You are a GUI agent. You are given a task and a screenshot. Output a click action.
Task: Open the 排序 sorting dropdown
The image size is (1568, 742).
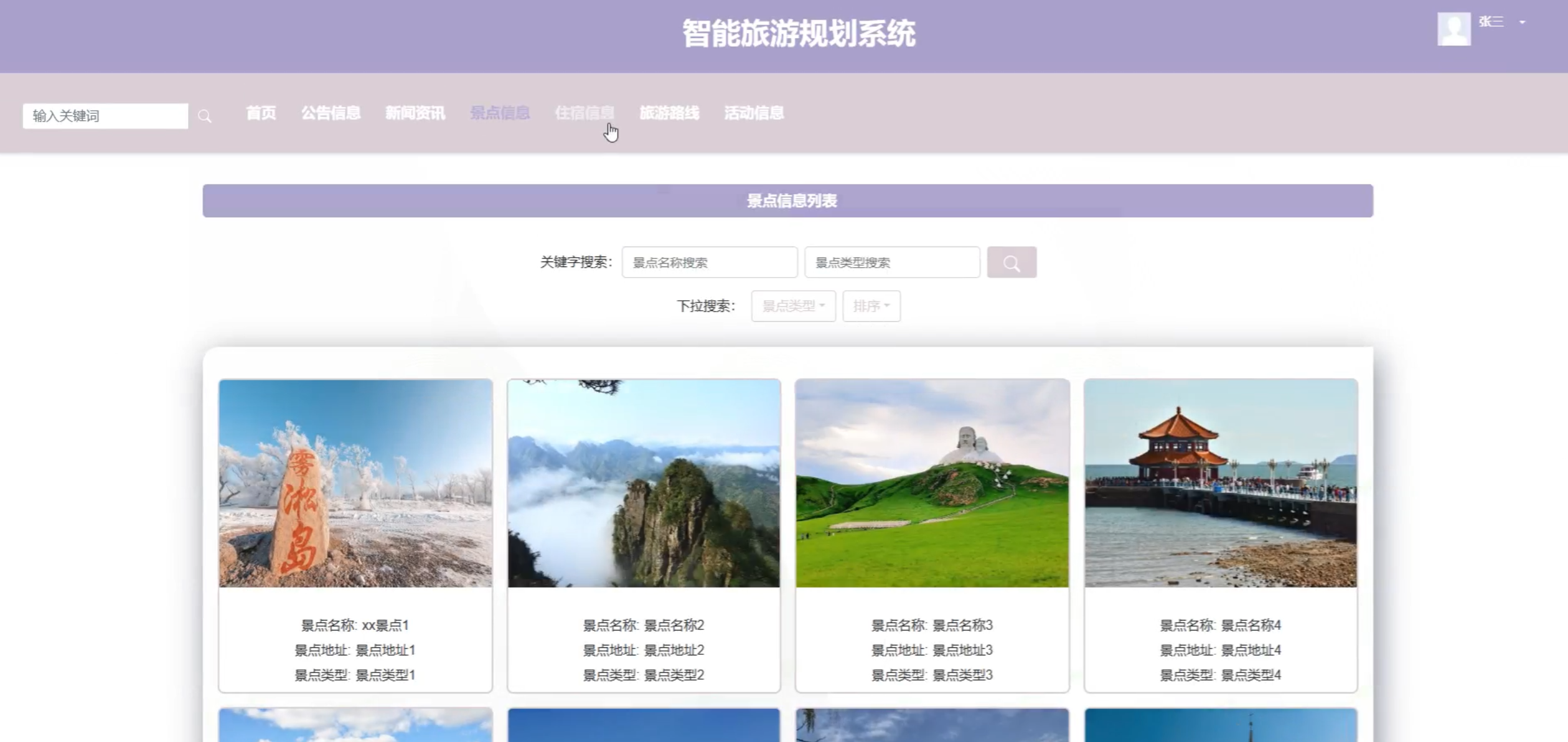click(871, 306)
